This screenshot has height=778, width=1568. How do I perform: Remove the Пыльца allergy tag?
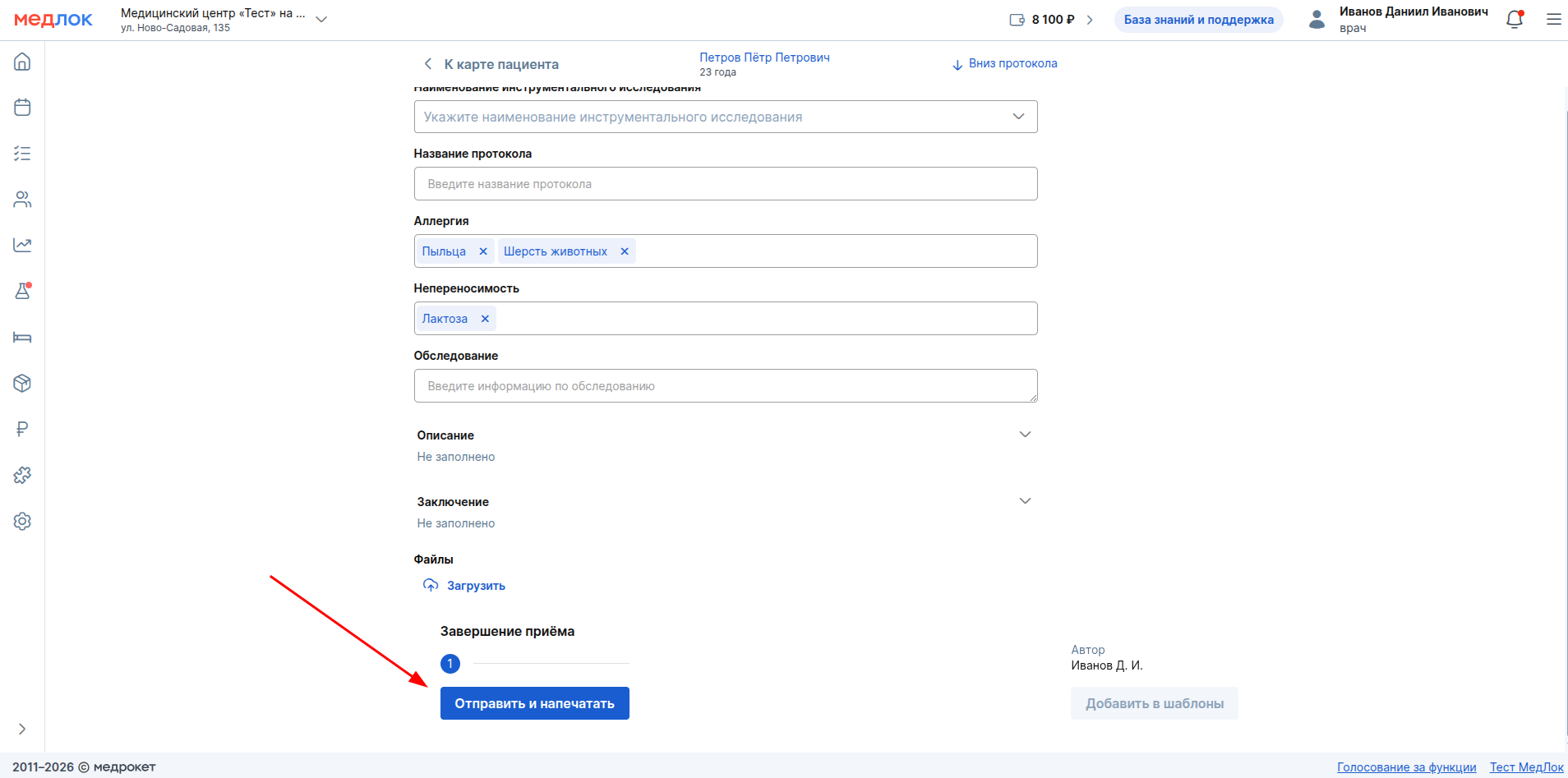click(x=483, y=251)
